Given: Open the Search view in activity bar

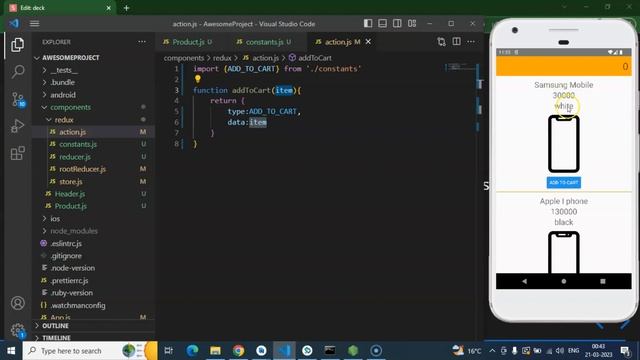Looking at the screenshot, I should pos(18,72).
